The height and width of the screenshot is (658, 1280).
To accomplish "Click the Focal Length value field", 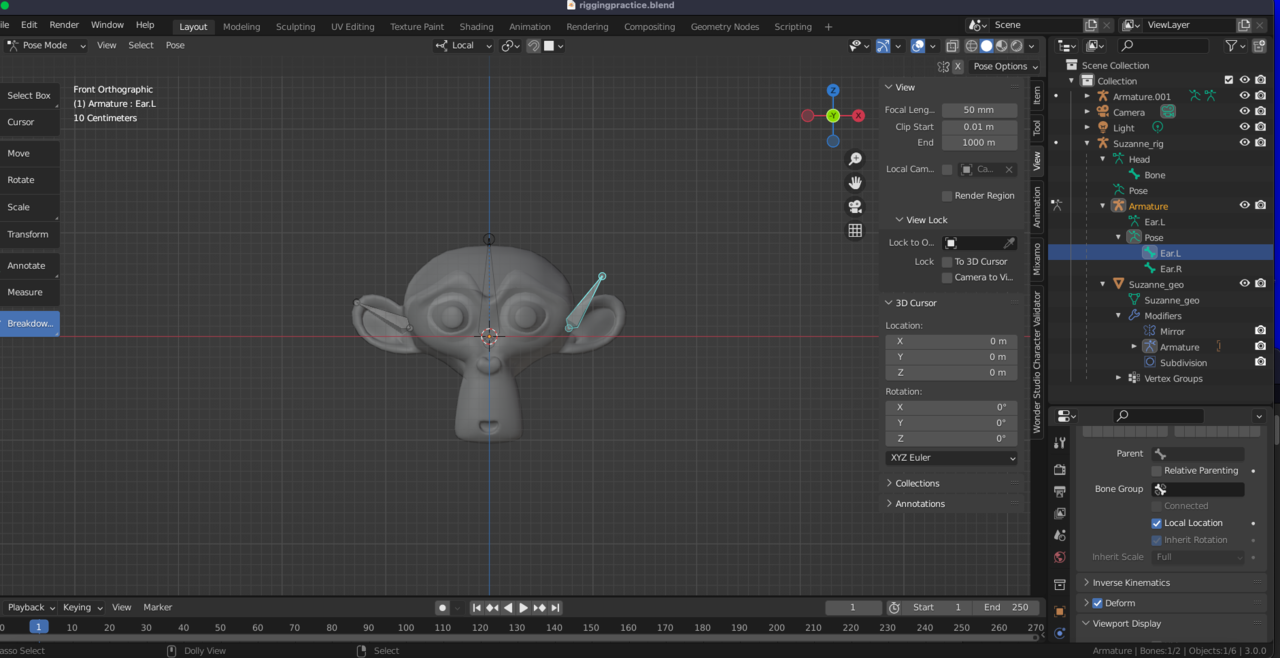I will [x=979, y=110].
